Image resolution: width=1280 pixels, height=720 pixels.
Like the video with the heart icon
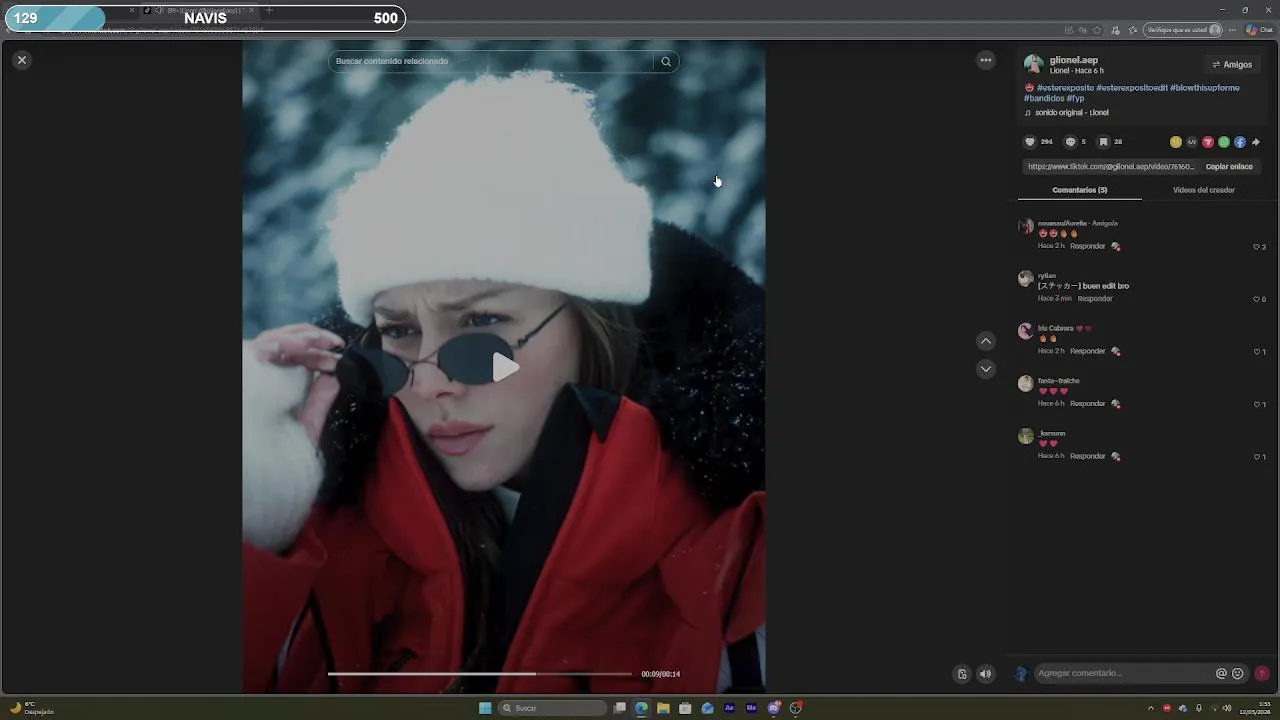pos(1030,142)
